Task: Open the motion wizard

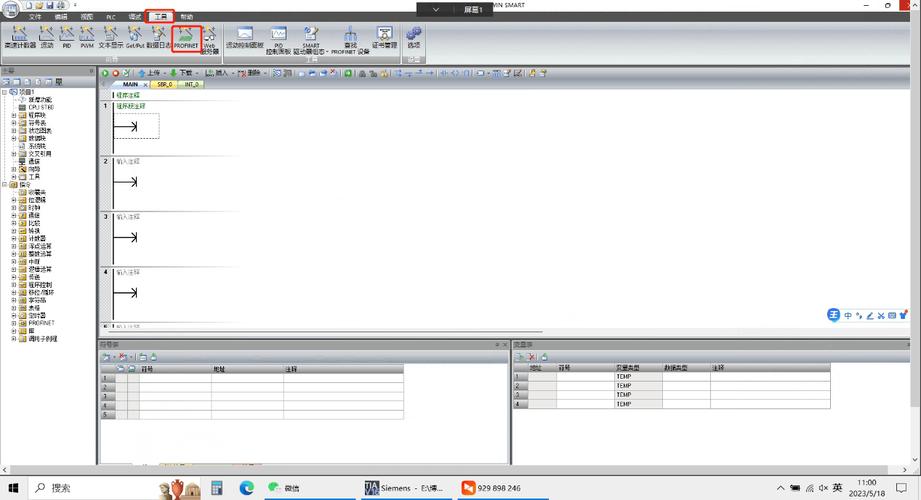Action: coord(47,37)
